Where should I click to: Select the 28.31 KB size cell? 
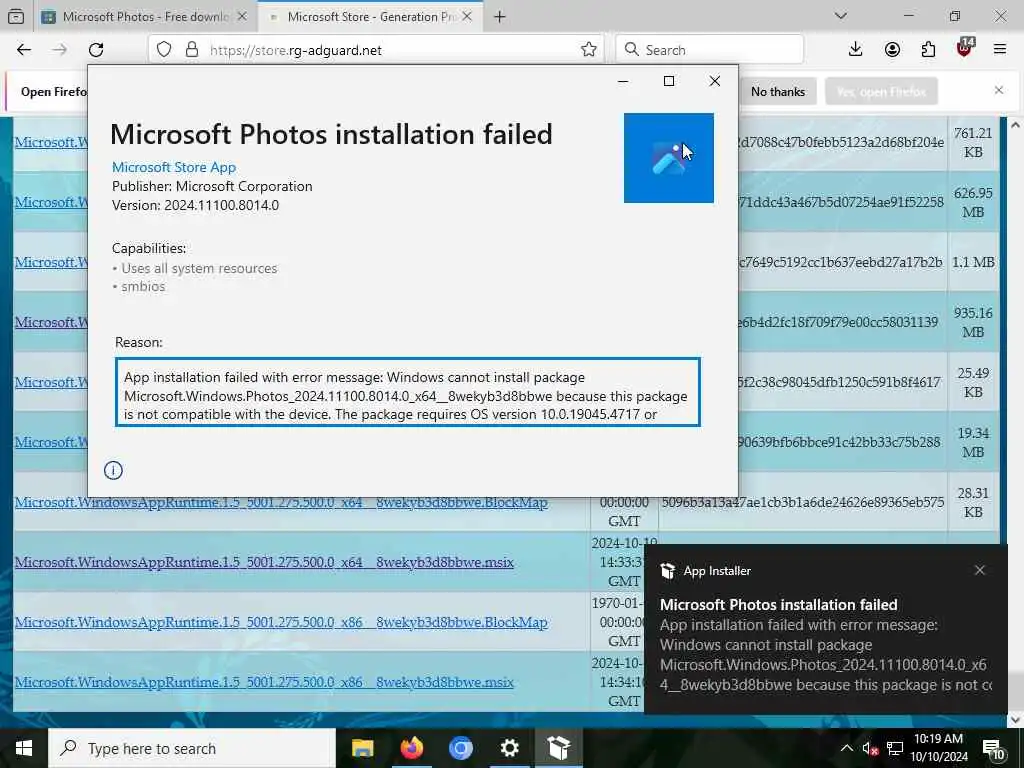click(x=973, y=502)
